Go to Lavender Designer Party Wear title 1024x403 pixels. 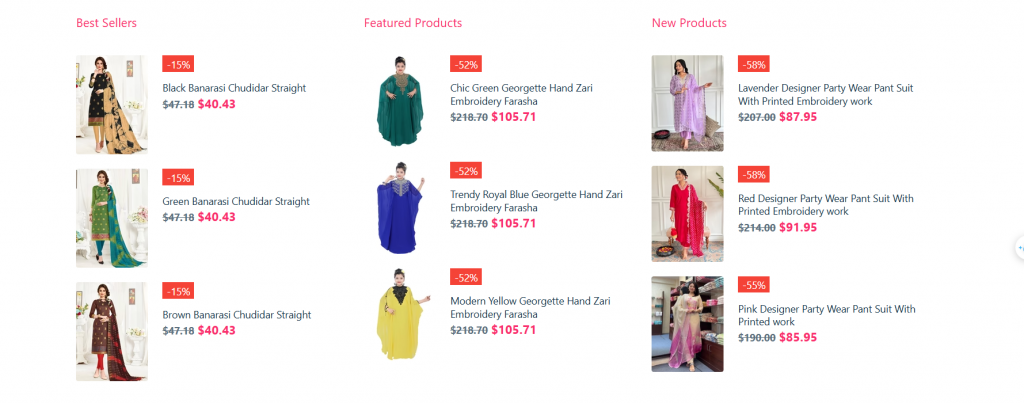coord(825,95)
